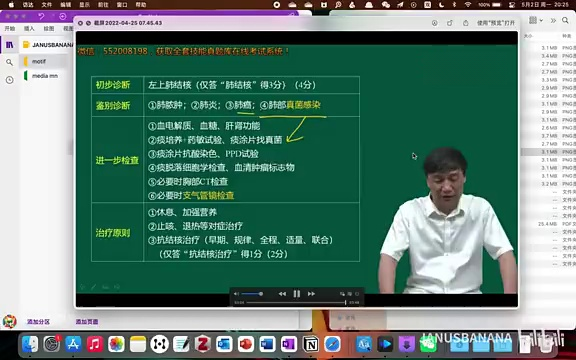The height and width of the screenshot is (360, 576).
Task: Open the purple download app in Dock
Action: [407, 344]
